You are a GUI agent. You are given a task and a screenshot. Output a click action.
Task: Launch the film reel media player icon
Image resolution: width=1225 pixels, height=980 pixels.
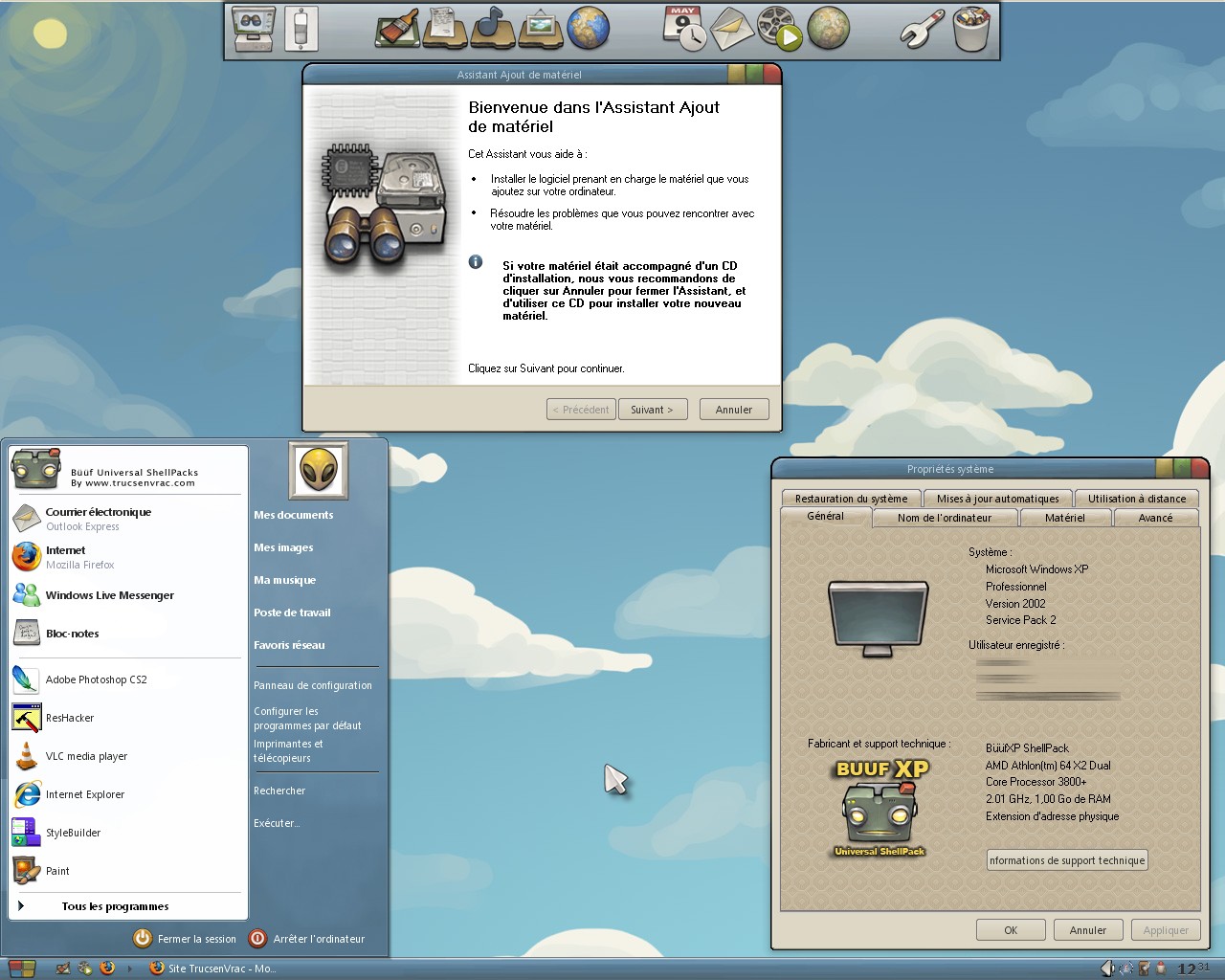tap(779, 29)
